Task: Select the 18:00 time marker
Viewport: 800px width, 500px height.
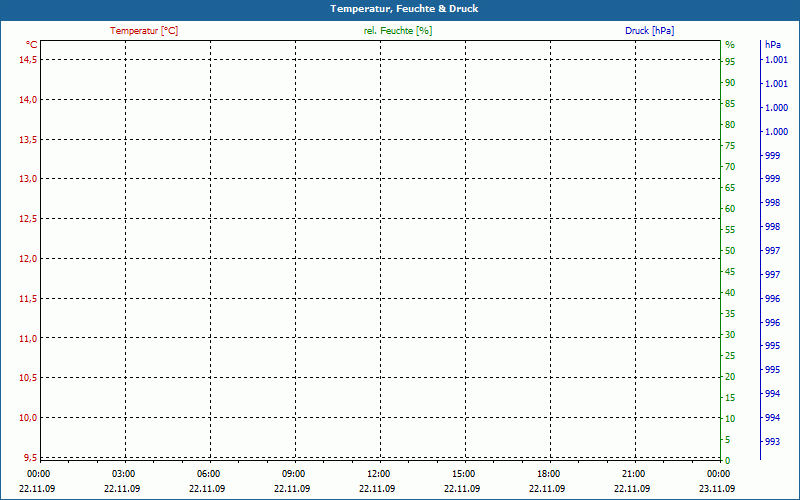Action: point(549,474)
